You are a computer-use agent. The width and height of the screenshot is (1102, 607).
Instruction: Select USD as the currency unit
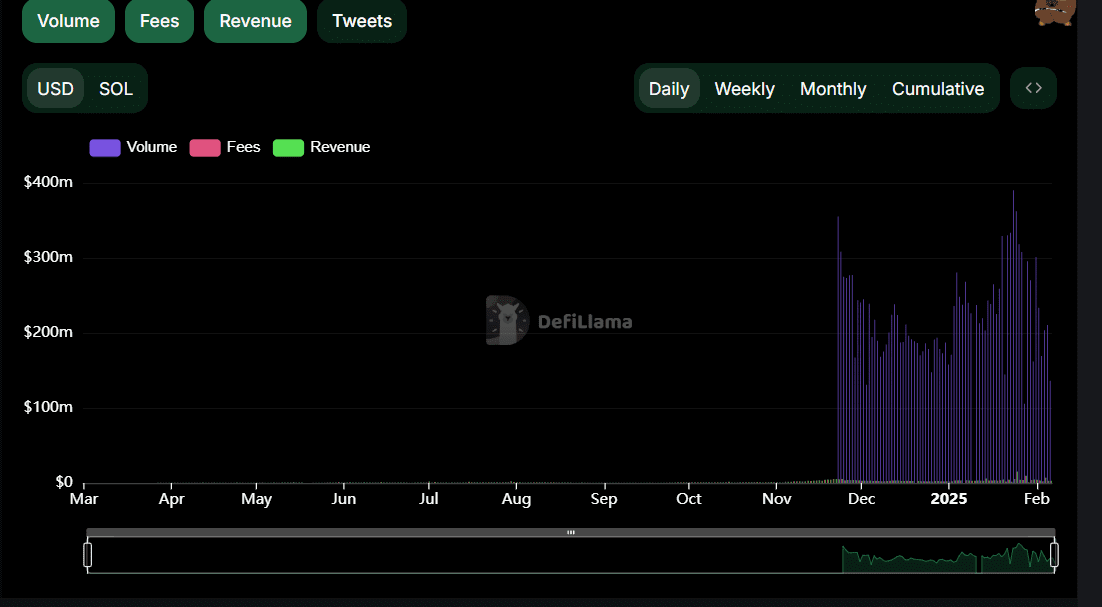point(55,88)
